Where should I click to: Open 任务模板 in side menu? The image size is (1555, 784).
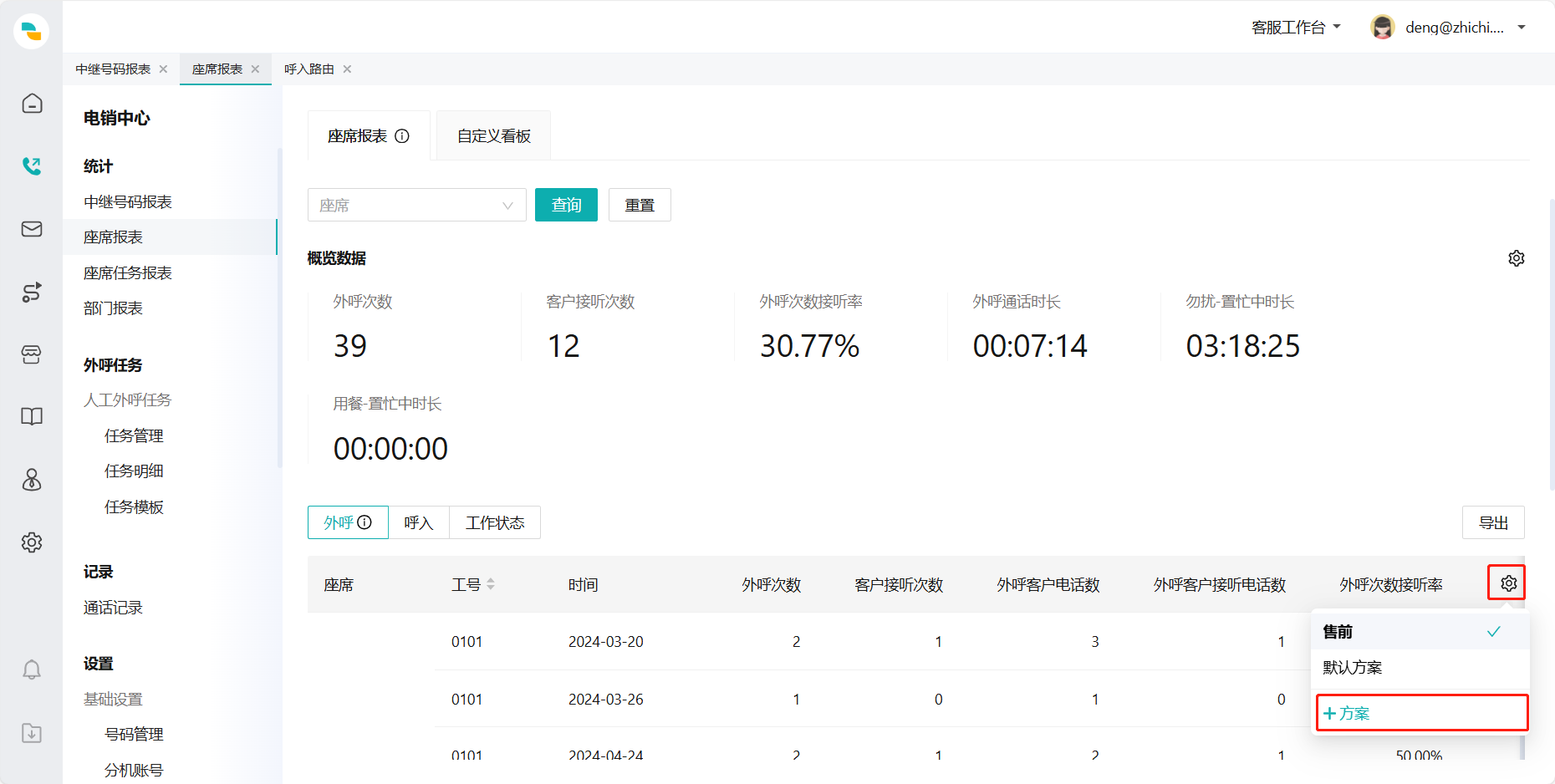[134, 507]
